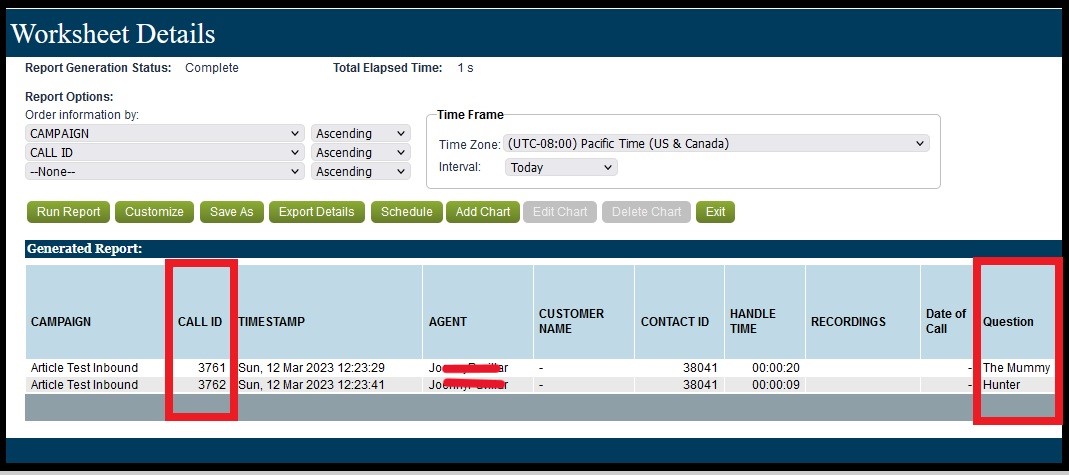Open the CALL ID order-by dropdown
Screen dimensions: 1069x475
coord(164,153)
